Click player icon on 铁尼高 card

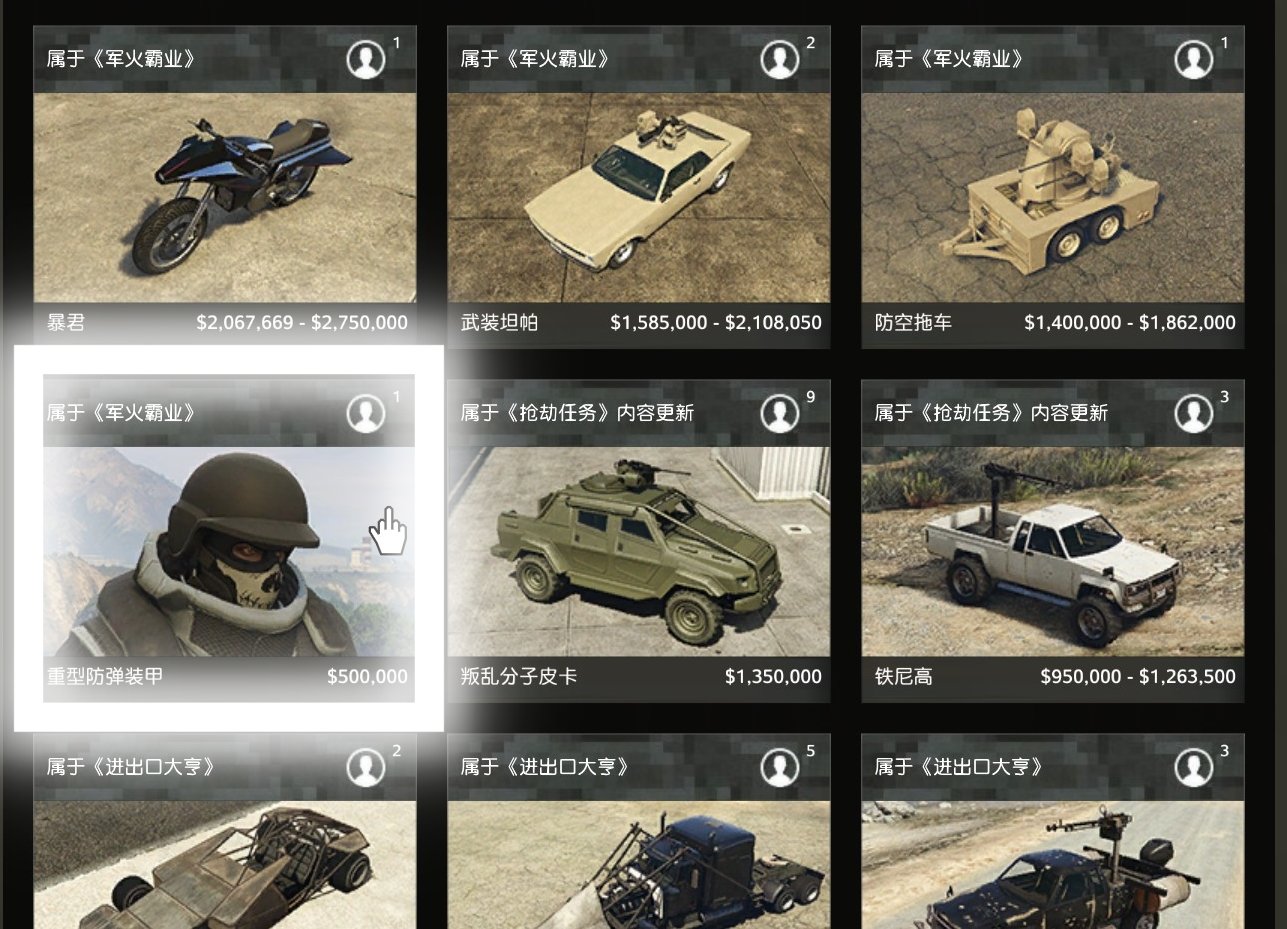(x=1194, y=414)
